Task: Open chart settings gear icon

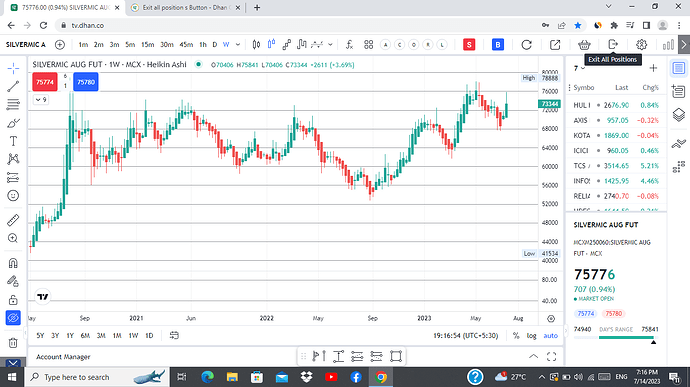Action: pos(642,44)
